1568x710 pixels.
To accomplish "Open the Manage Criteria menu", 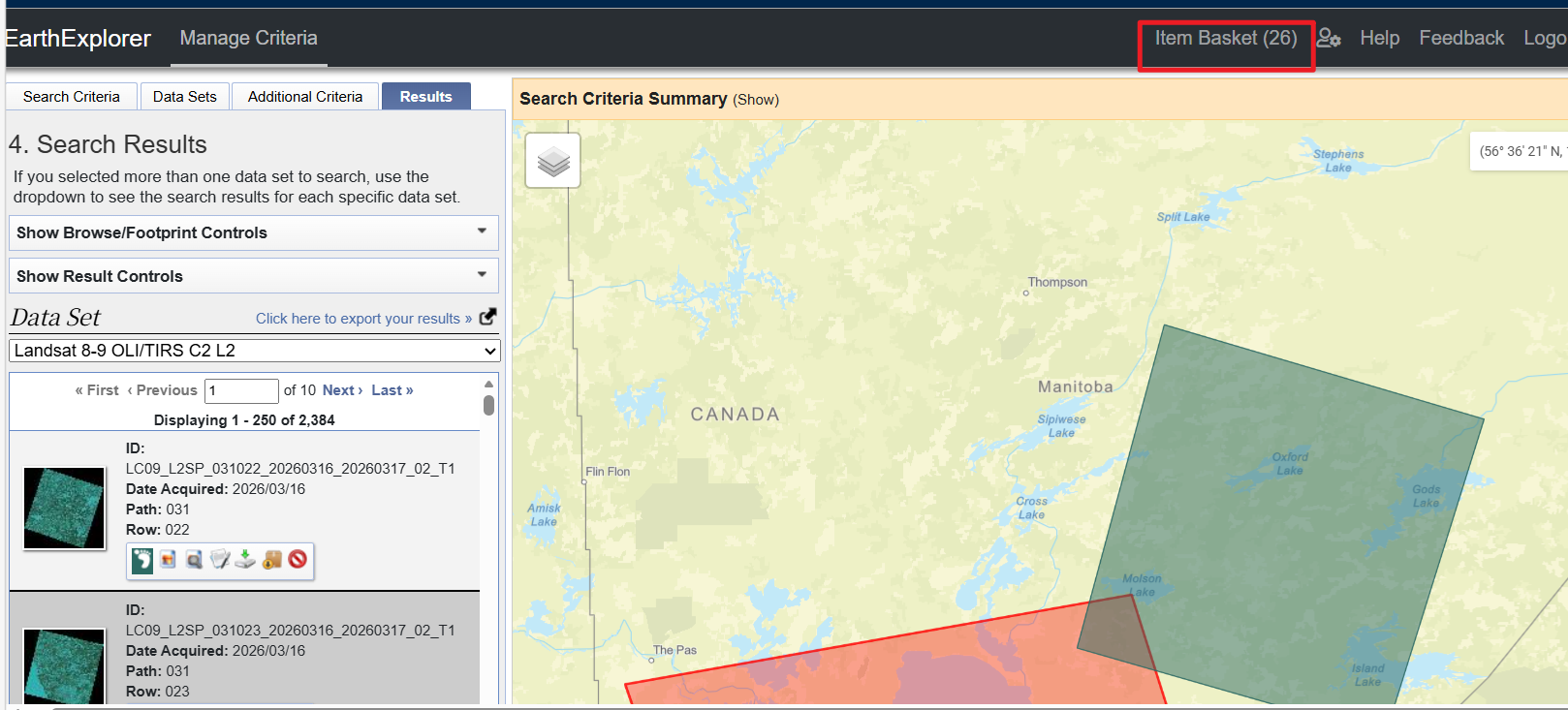I will pos(249,38).
